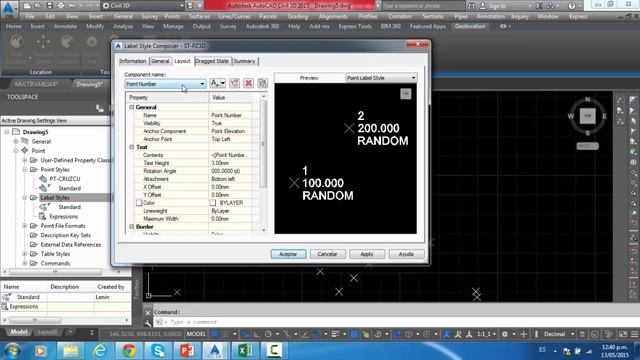Open the Windows Start button
Screen dimensions: 640x360
click(x=12, y=350)
